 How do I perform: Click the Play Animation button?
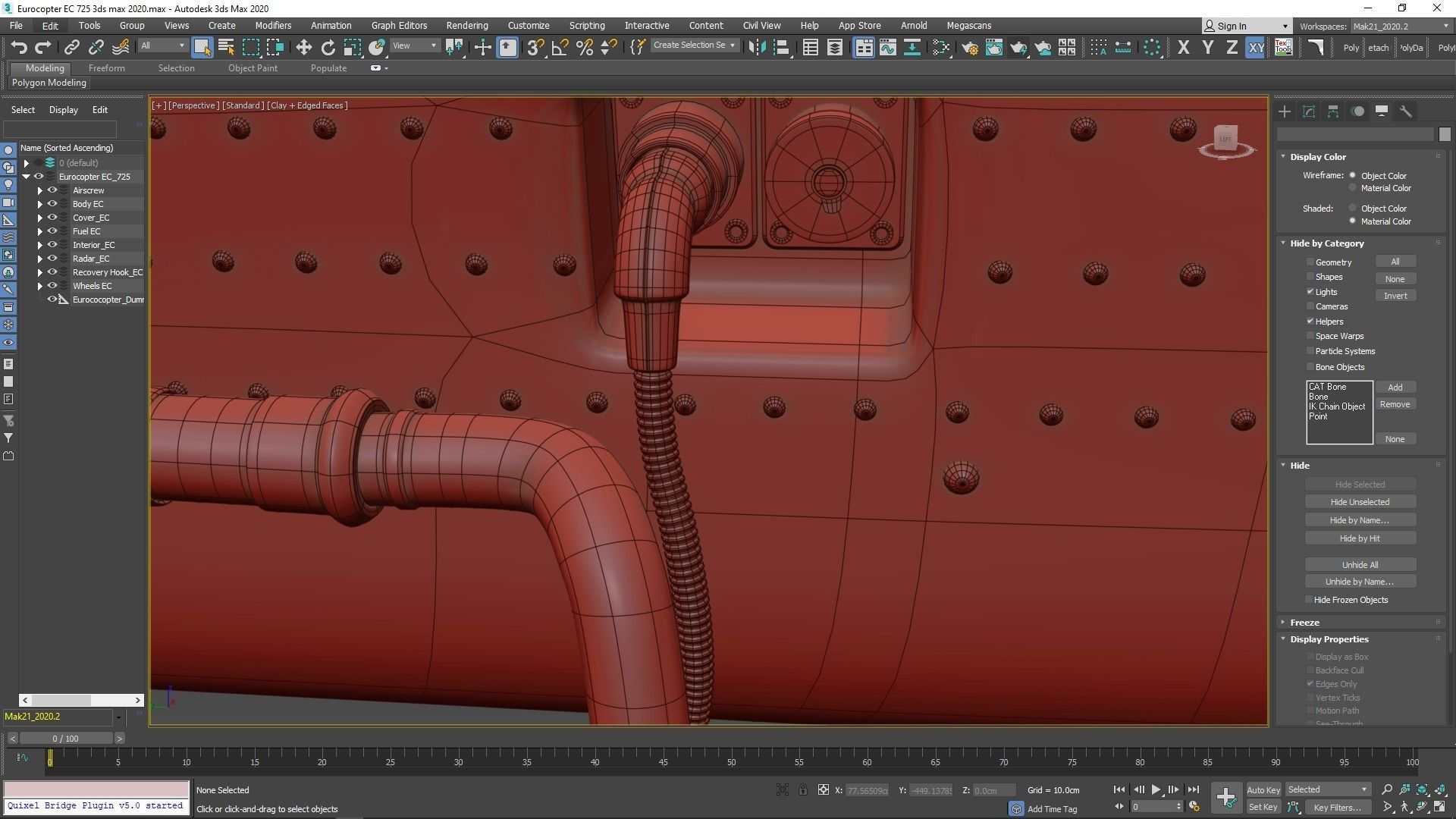pos(1156,789)
